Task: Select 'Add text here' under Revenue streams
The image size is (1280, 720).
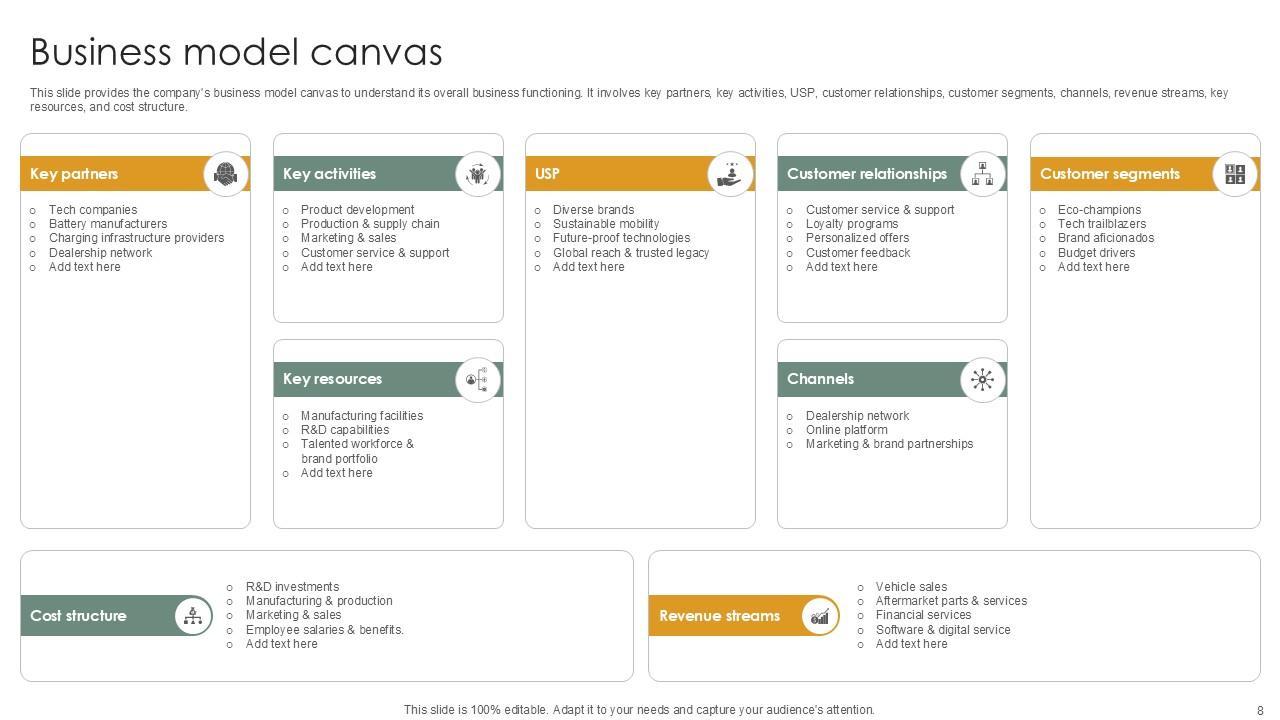Action: 911,644
